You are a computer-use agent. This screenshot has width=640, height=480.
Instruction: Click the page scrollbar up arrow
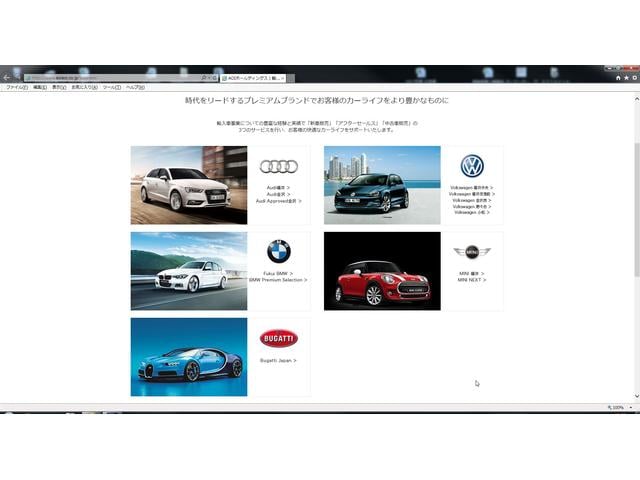click(637, 99)
